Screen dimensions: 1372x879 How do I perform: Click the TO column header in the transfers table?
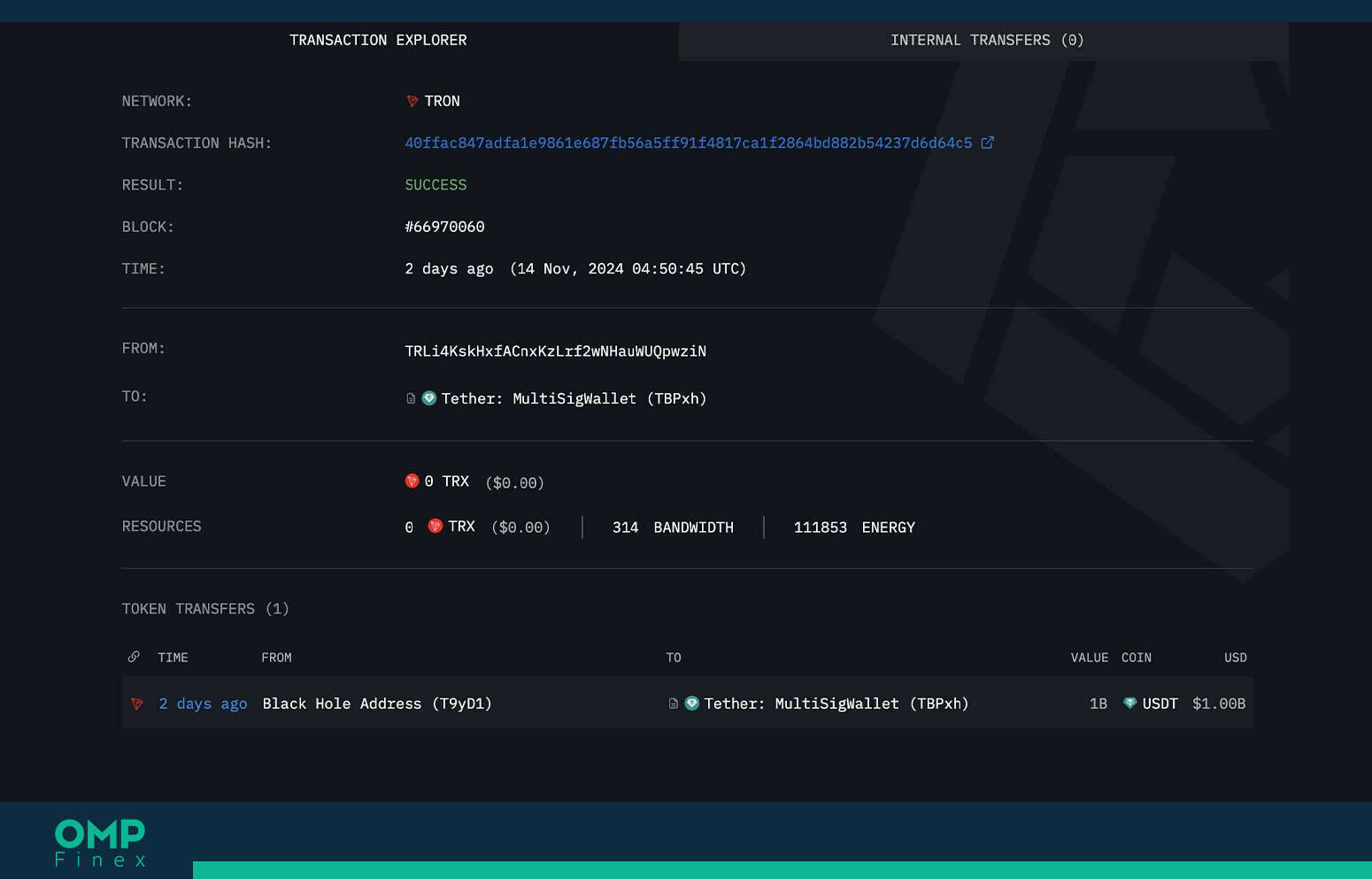point(674,658)
